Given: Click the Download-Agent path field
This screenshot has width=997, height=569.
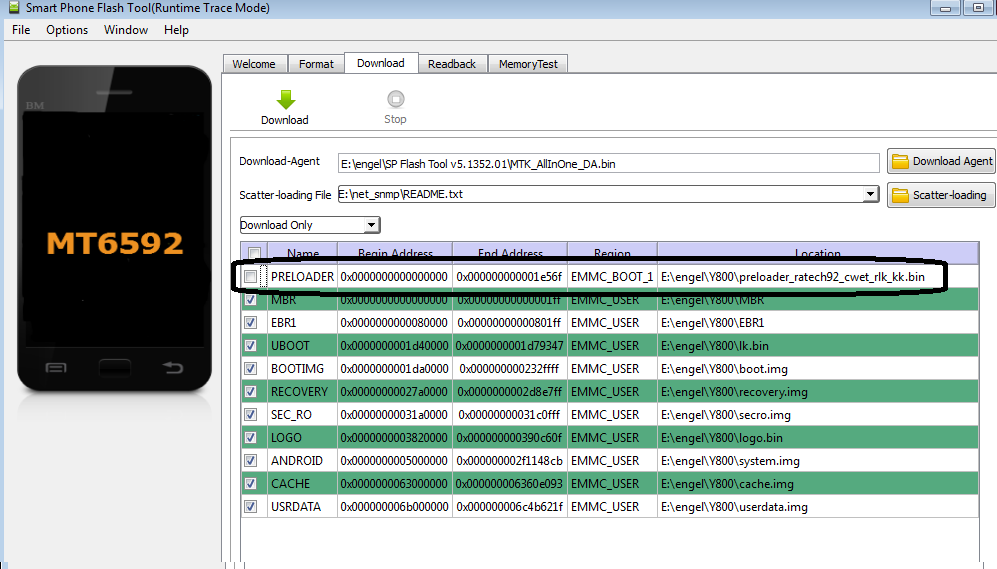Looking at the screenshot, I should (607, 163).
